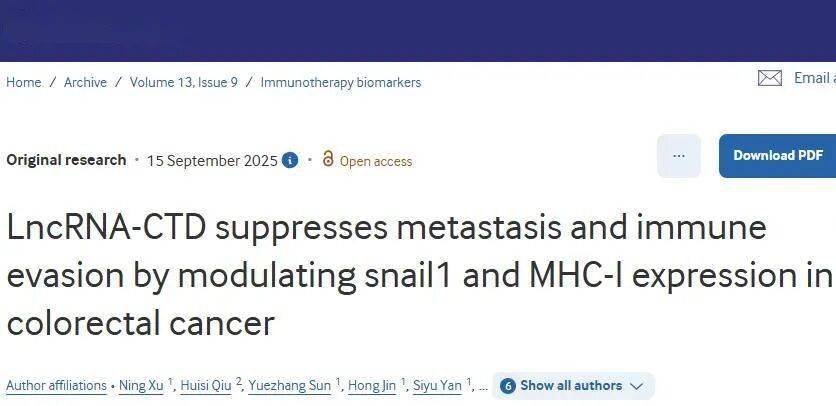Navigate to Volume 13, Issue 9
This screenshot has width=836, height=406.
tap(183, 82)
